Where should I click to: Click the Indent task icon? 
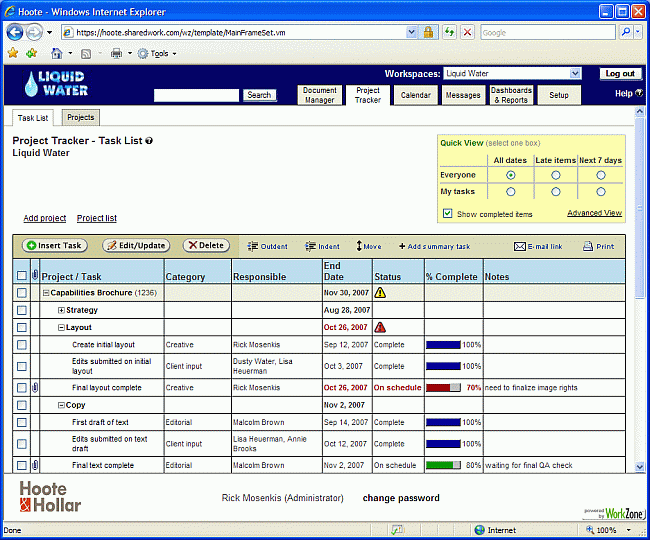310,246
